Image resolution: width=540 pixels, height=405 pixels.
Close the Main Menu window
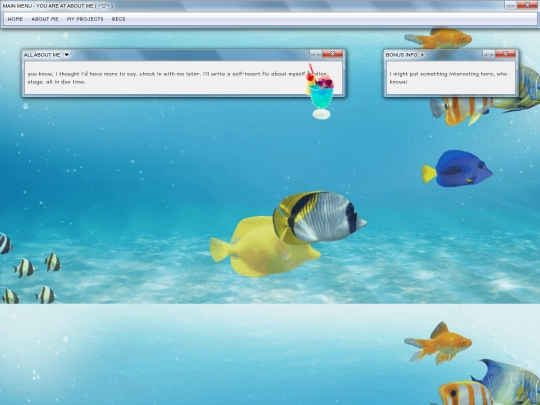pos(527,4)
